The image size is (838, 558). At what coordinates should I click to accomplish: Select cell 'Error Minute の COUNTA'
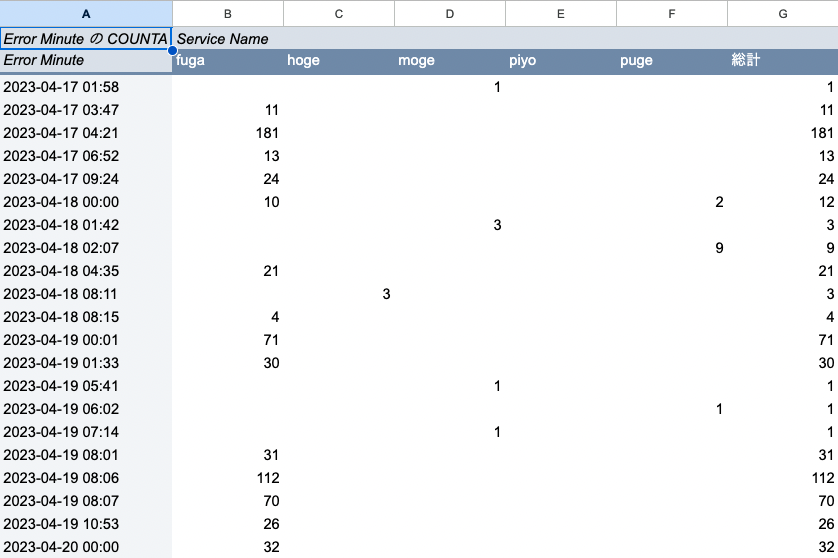pos(86,38)
